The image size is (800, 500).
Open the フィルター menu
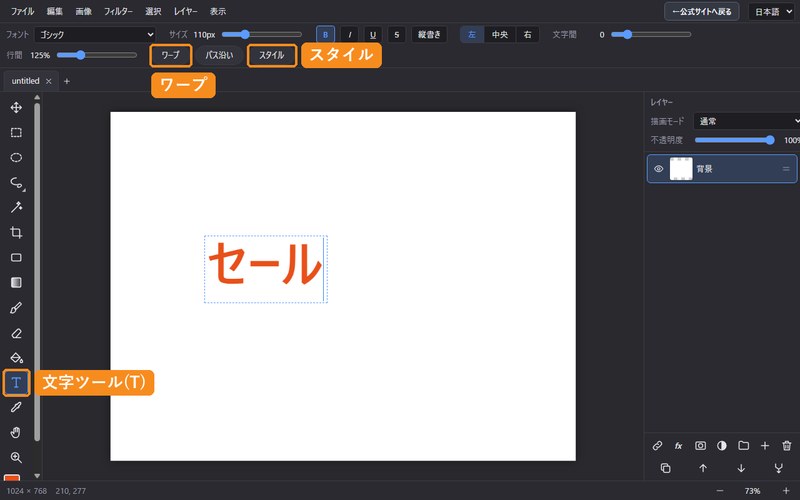[118, 11]
